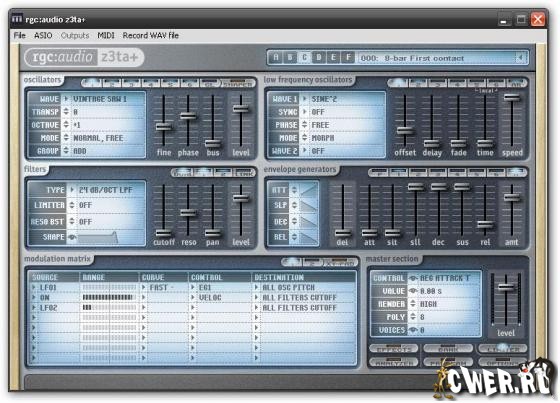Viewport: 560px width, 403px height.
Task: Open the Outputs menu
Action: (x=75, y=35)
